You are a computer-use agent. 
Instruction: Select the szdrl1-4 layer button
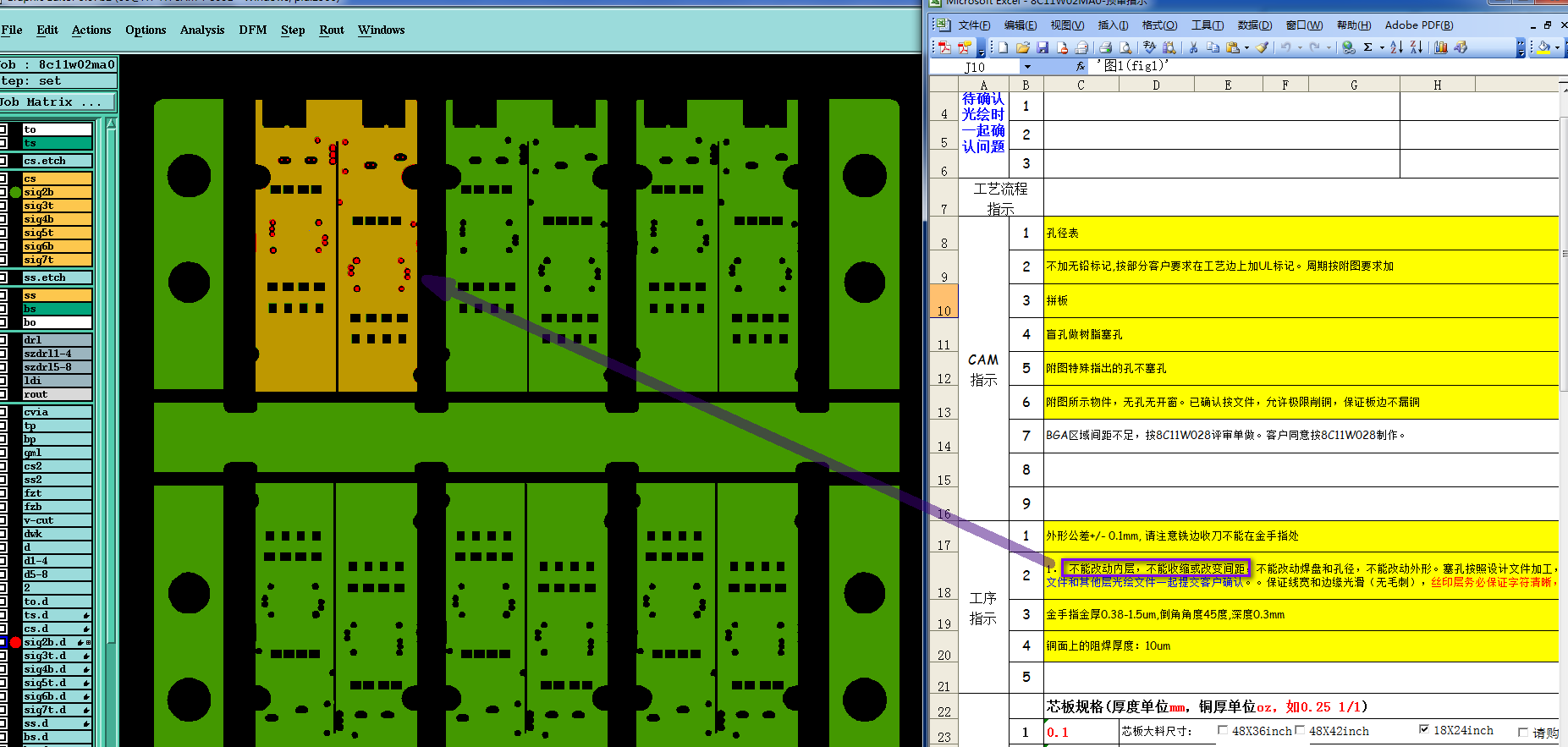[x=58, y=354]
